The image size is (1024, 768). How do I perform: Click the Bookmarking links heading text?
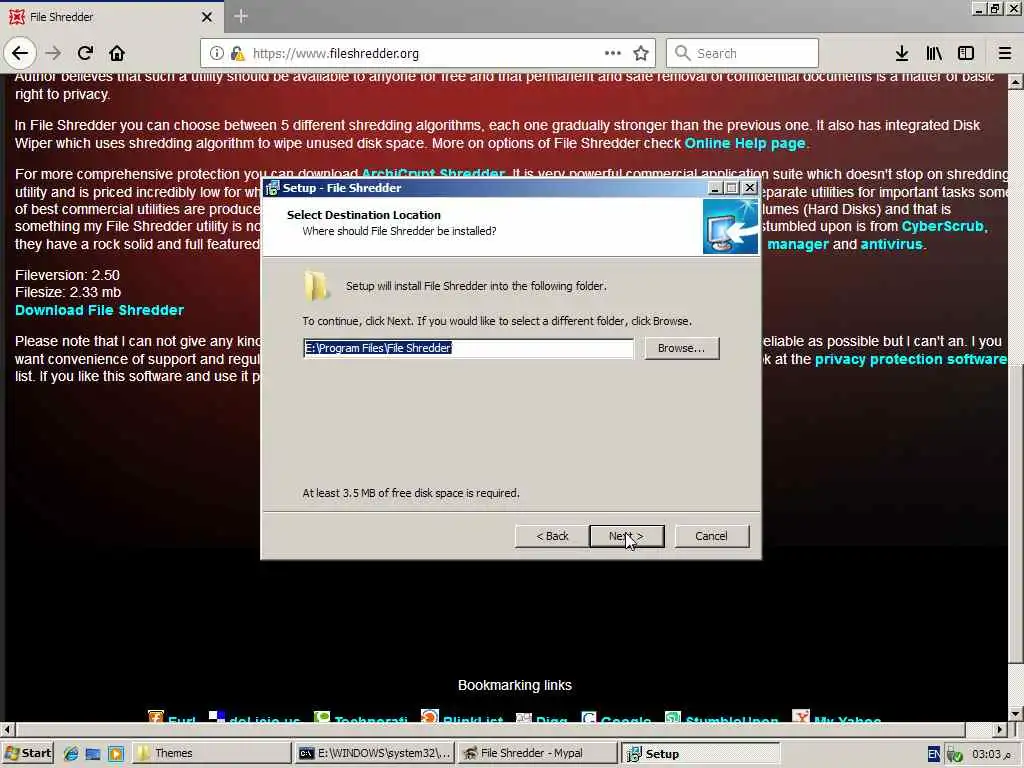515,685
